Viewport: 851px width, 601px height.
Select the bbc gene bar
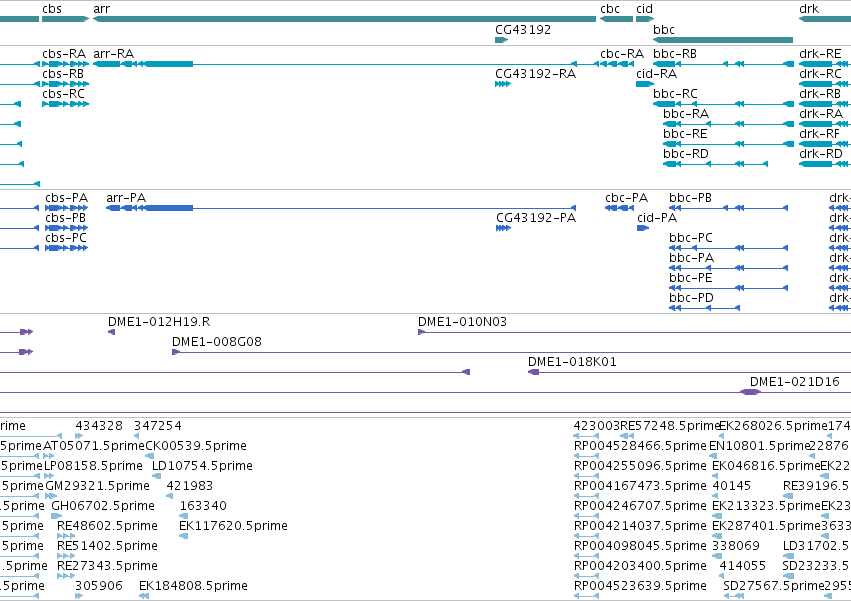[x=723, y=40]
